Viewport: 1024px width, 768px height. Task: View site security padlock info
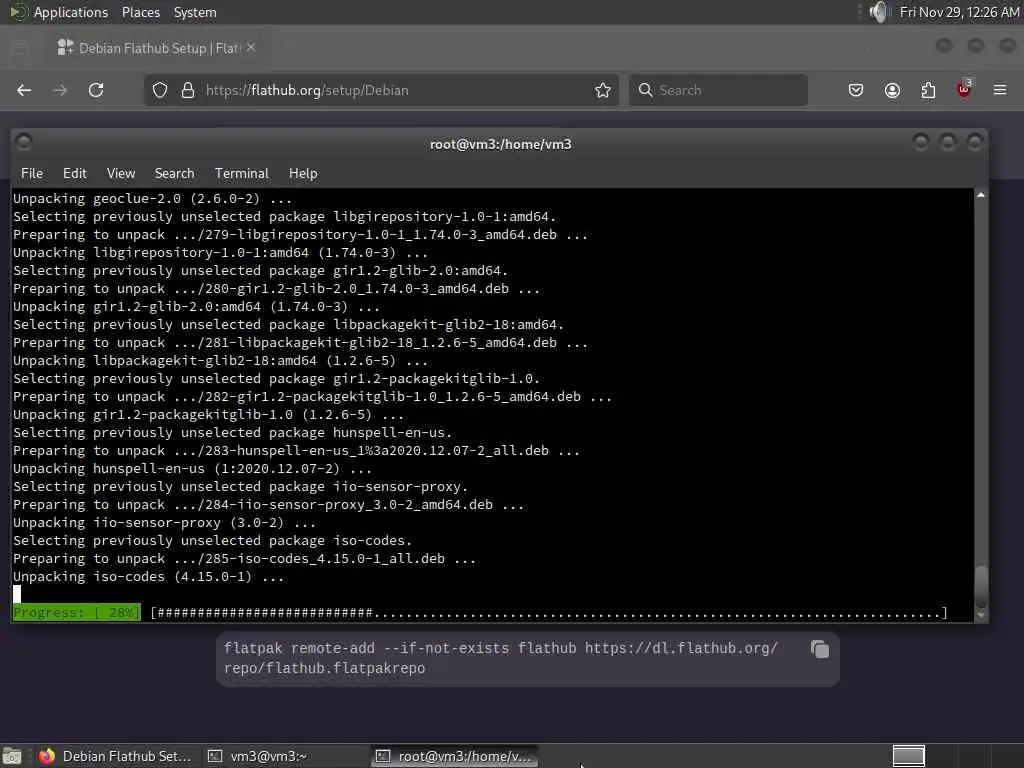tap(188, 90)
